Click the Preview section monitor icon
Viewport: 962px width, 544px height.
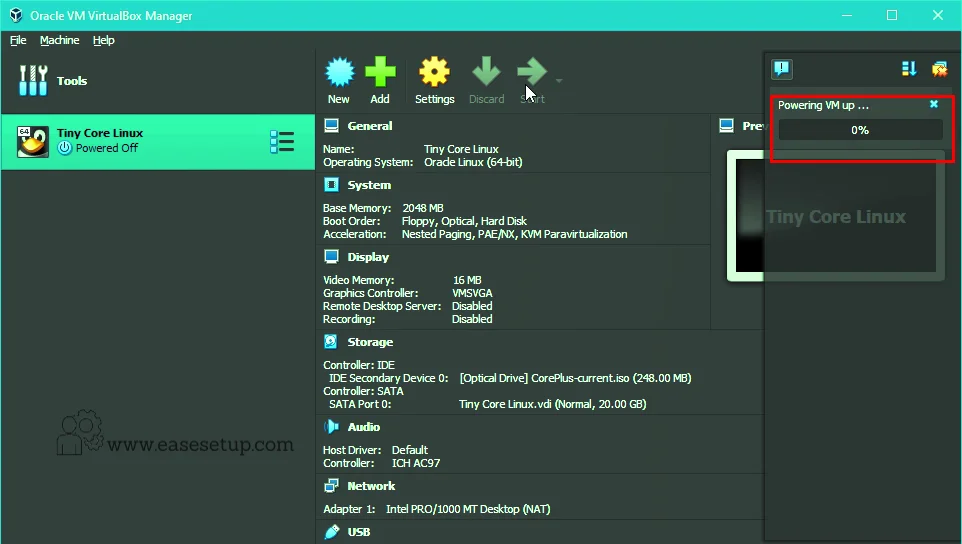[726, 126]
